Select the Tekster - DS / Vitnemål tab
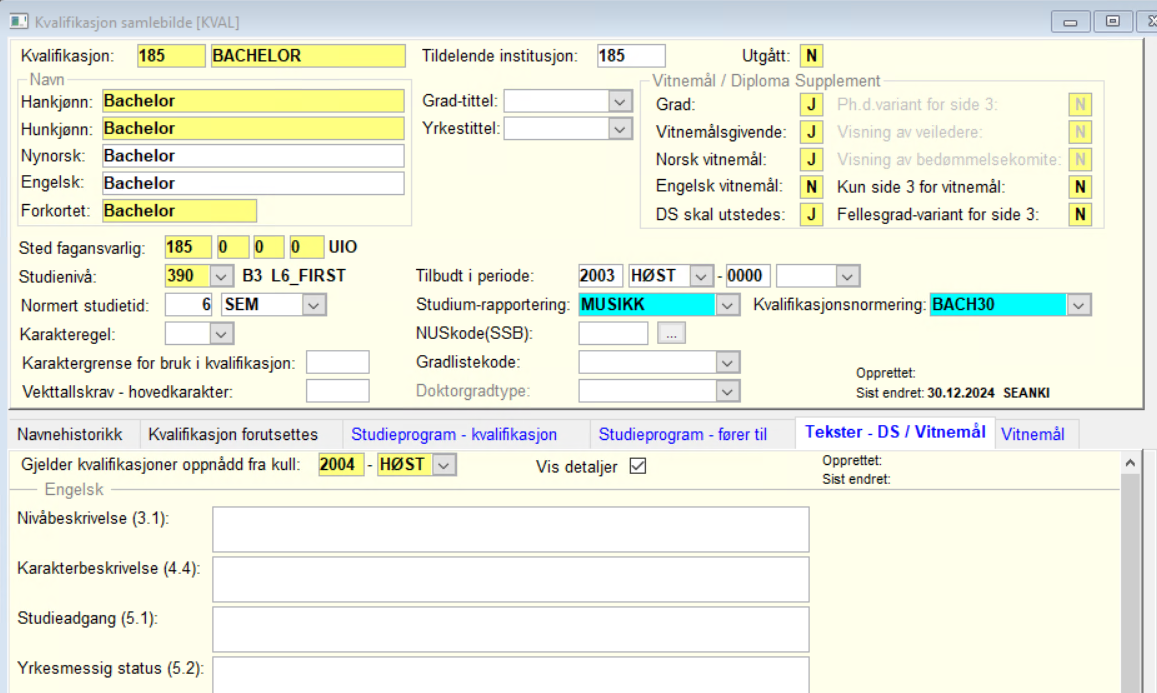Viewport: 1157px width, 693px height. 895,432
